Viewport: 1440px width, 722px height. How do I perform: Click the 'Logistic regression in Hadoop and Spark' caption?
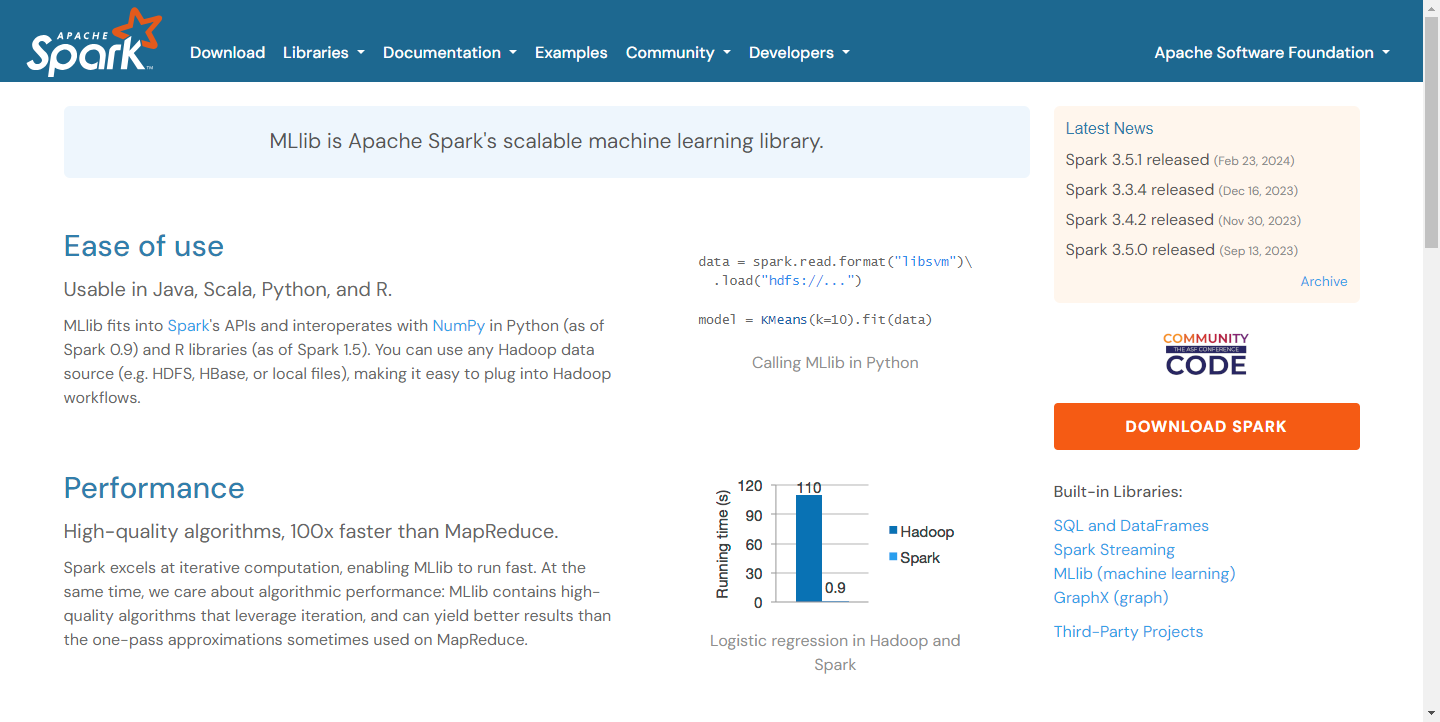835,652
